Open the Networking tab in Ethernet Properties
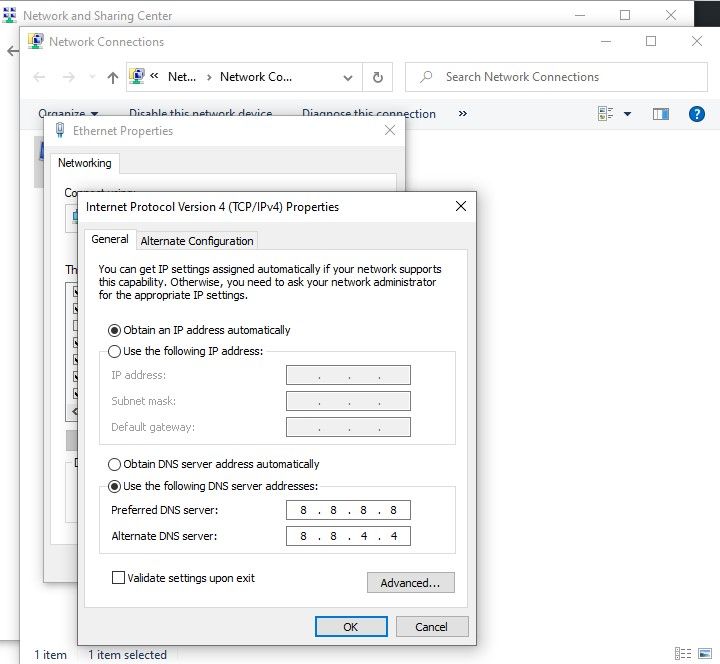This screenshot has height=664, width=720. (85, 163)
